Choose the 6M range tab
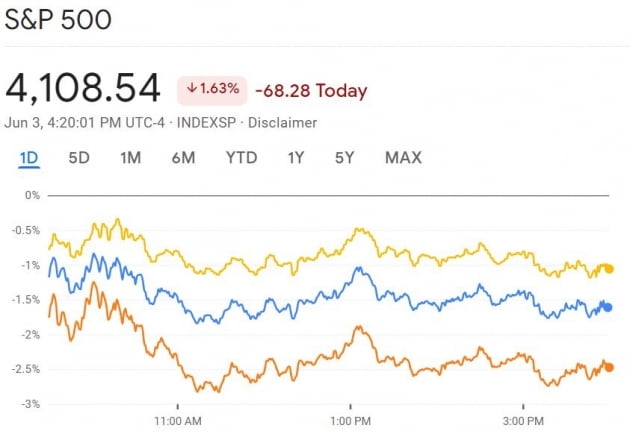 click(x=183, y=157)
